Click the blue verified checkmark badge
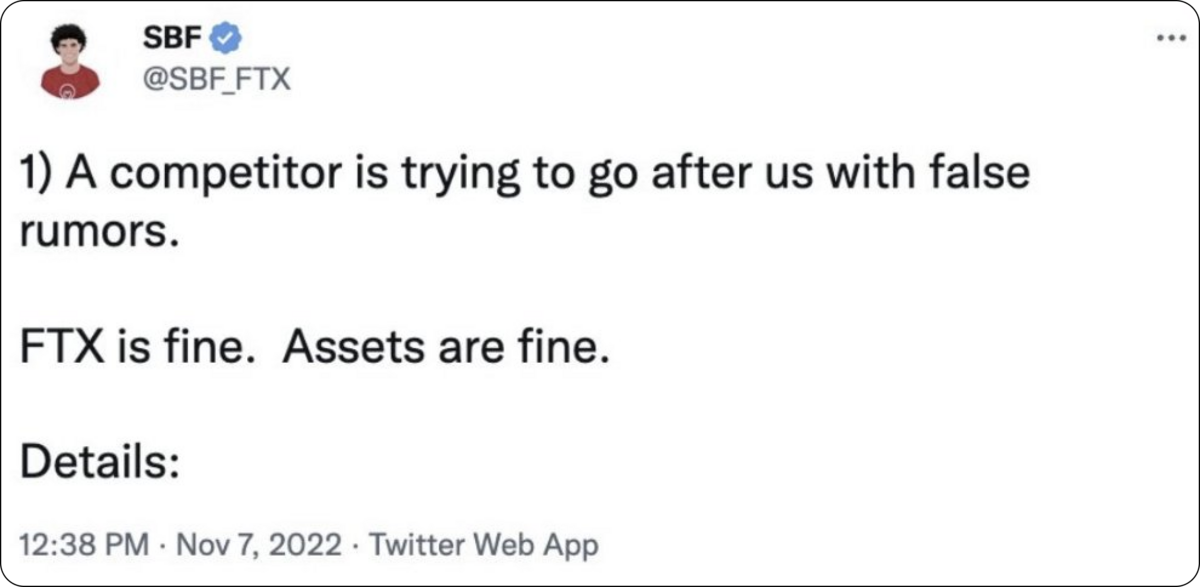The image size is (1200, 587). pyautogui.click(x=229, y=40)
